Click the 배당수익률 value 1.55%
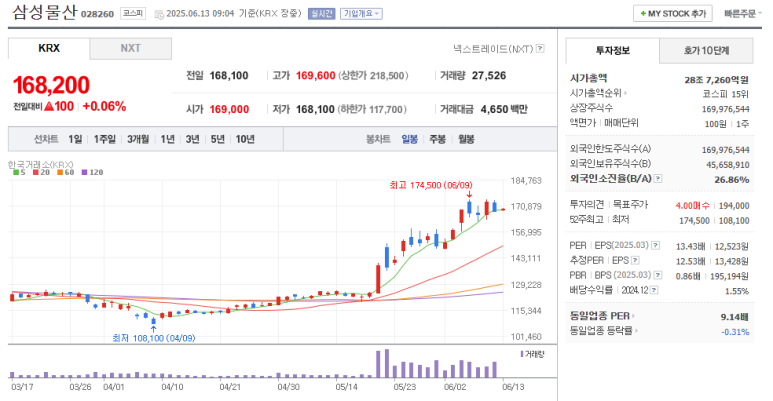The image size is (773, 401). point(737,291)
